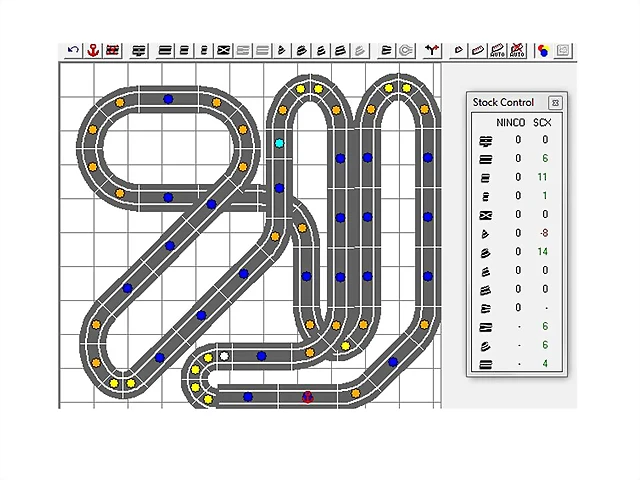
Task: Click the SCX column header in Stock Control
Action: pos(542,122)
